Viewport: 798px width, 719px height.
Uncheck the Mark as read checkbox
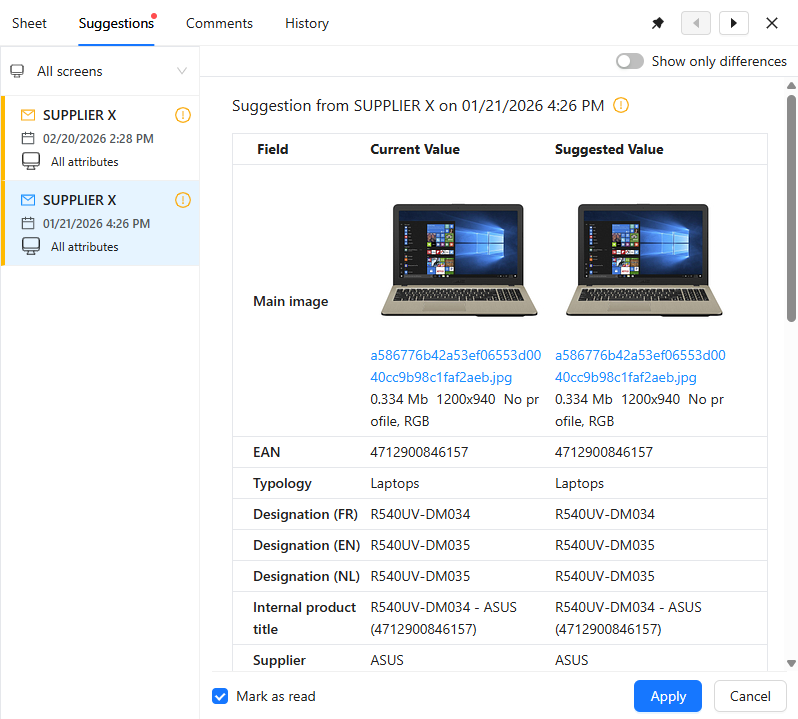(x=220, y=696)
